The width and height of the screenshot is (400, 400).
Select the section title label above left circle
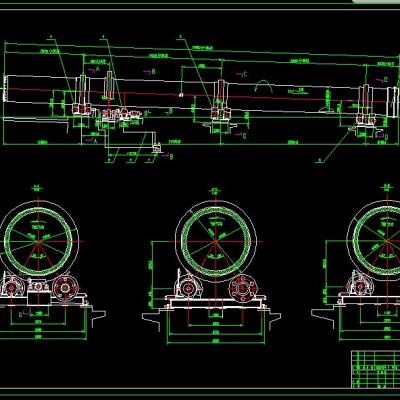click(37, 188)
